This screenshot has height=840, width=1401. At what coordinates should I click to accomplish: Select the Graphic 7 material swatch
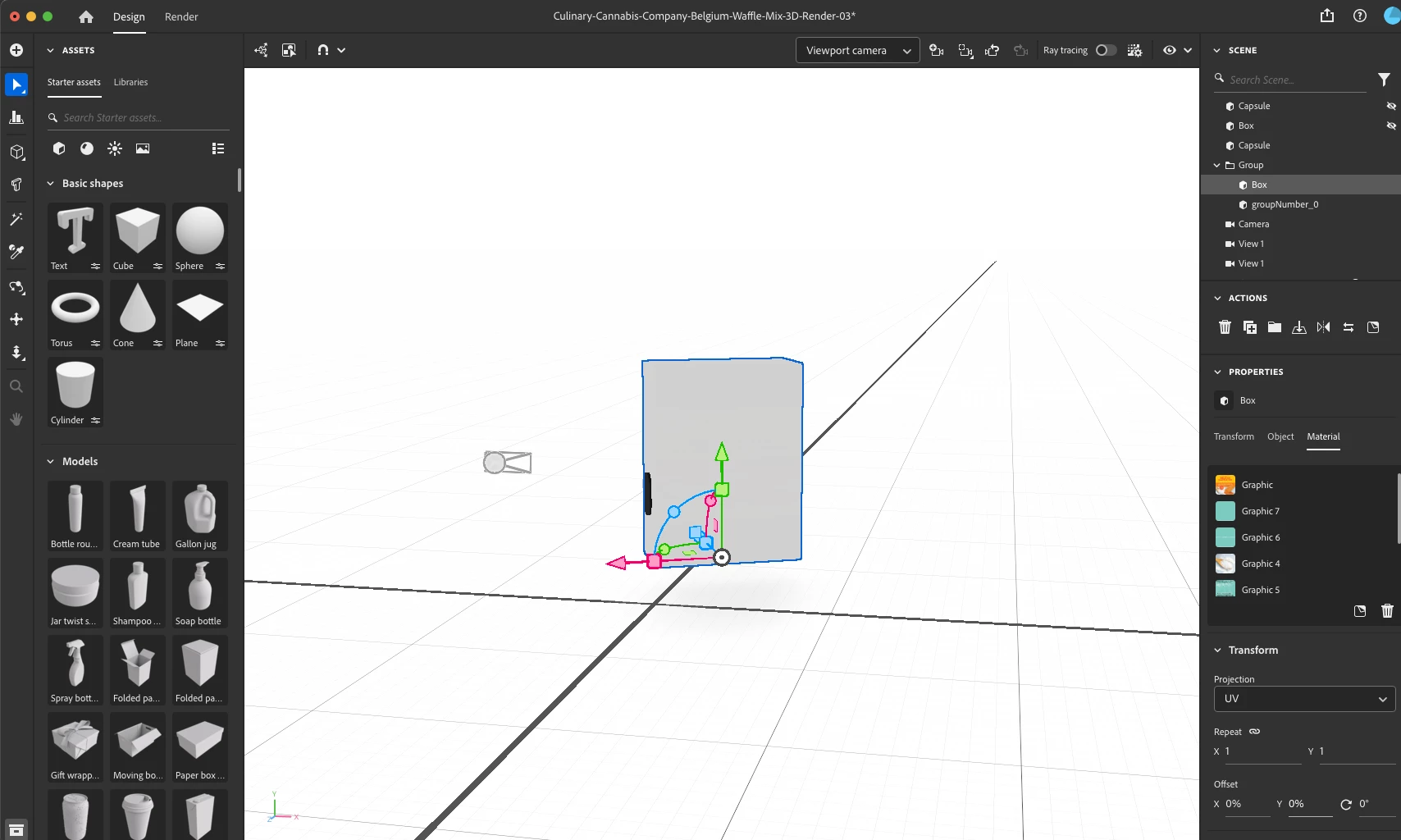coord(1225,511)
